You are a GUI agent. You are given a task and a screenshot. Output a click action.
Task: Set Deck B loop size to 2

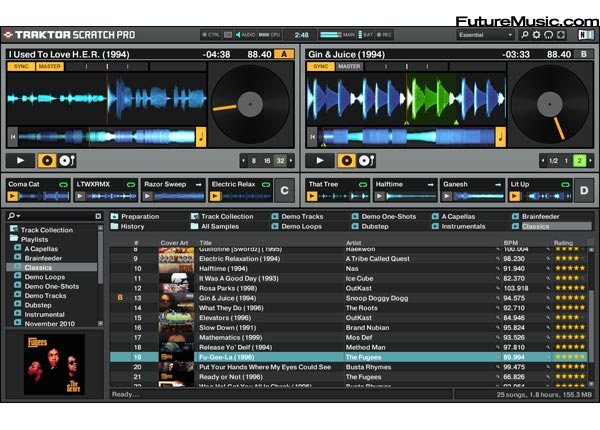coord(579,161)
